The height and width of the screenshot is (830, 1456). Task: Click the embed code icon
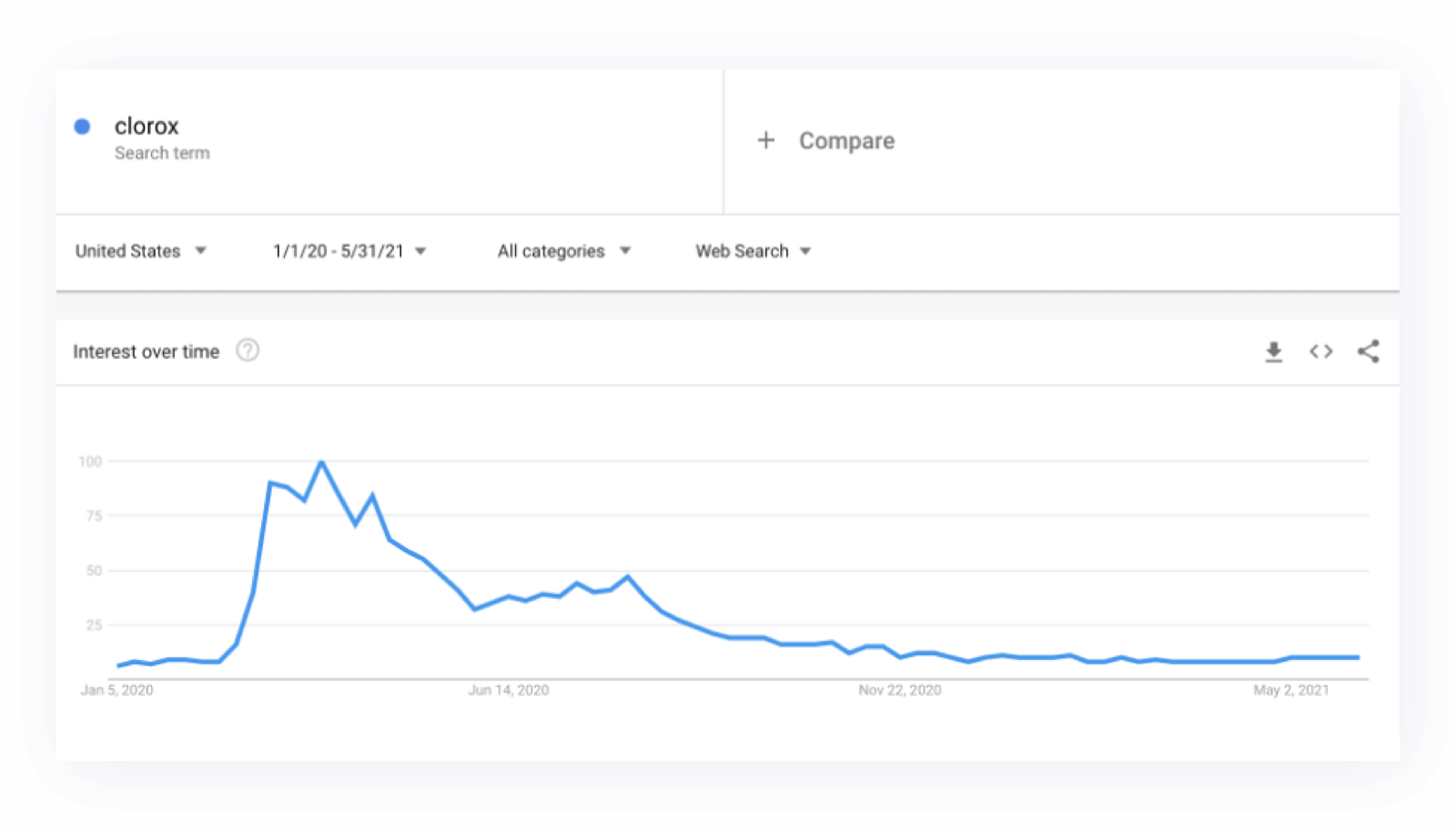point(1321,351)
